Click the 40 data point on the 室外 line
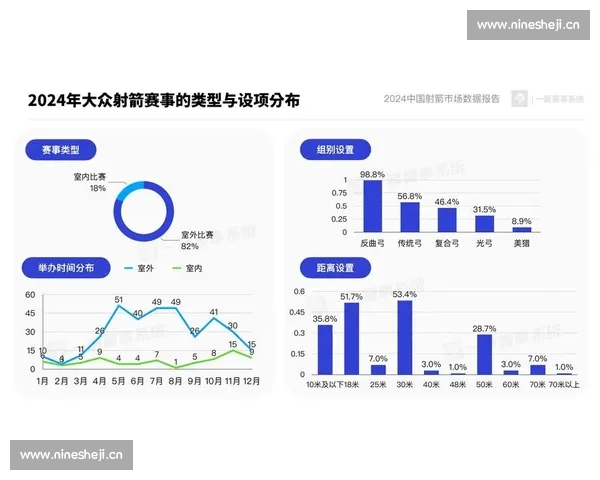This screenshot has height=480, width=600. pos(137,319)
